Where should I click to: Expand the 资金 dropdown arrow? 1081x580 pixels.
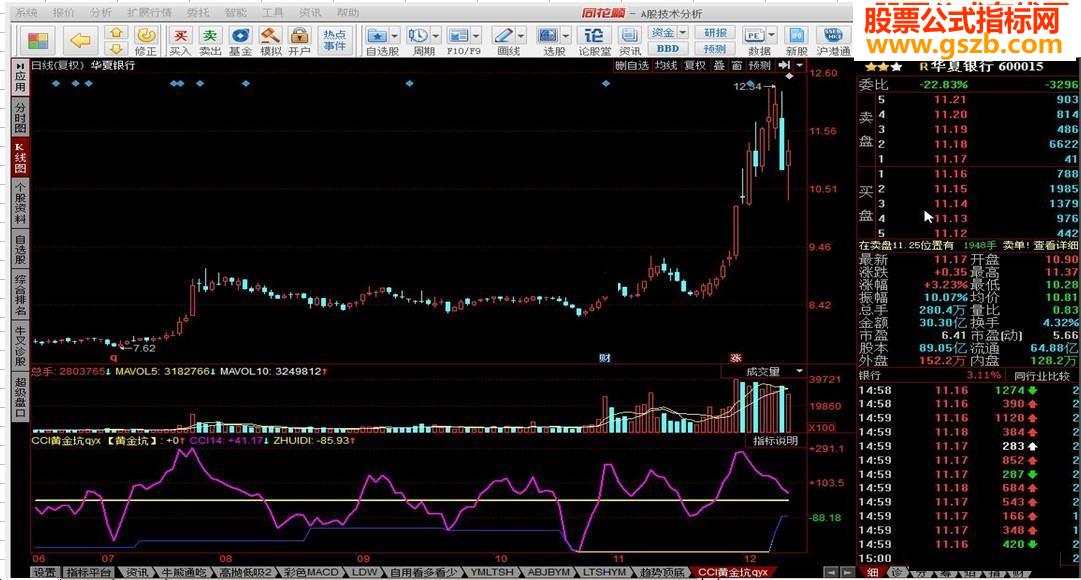(683, 32)
